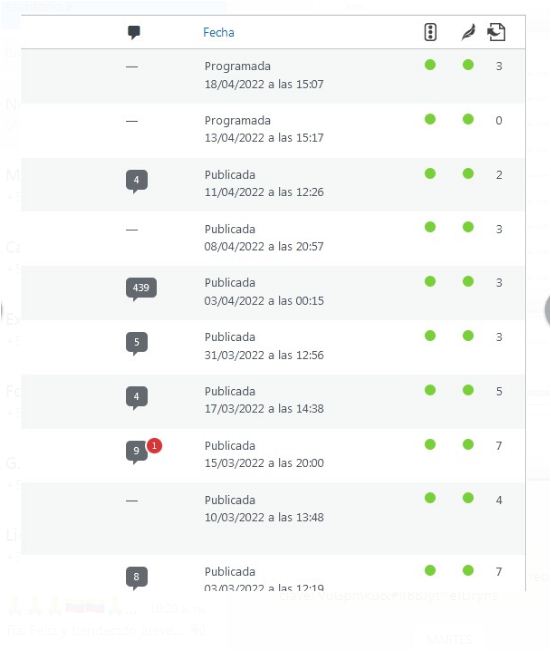Click the outgoing links column header icon
Viewport: 551px width, 651px height.
(x=496, y=32)
